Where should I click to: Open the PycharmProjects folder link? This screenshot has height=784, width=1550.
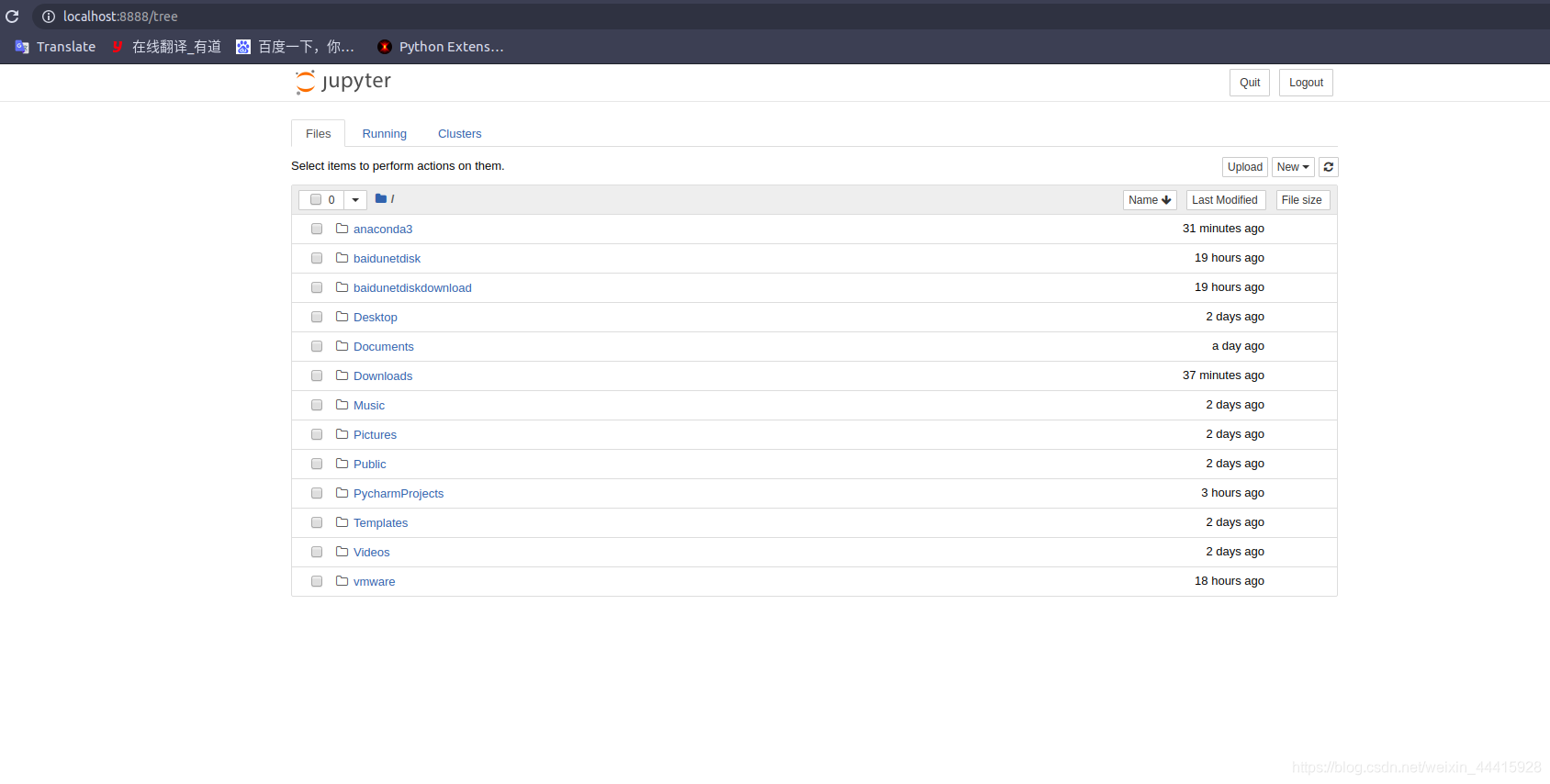[x=399, y=494]
